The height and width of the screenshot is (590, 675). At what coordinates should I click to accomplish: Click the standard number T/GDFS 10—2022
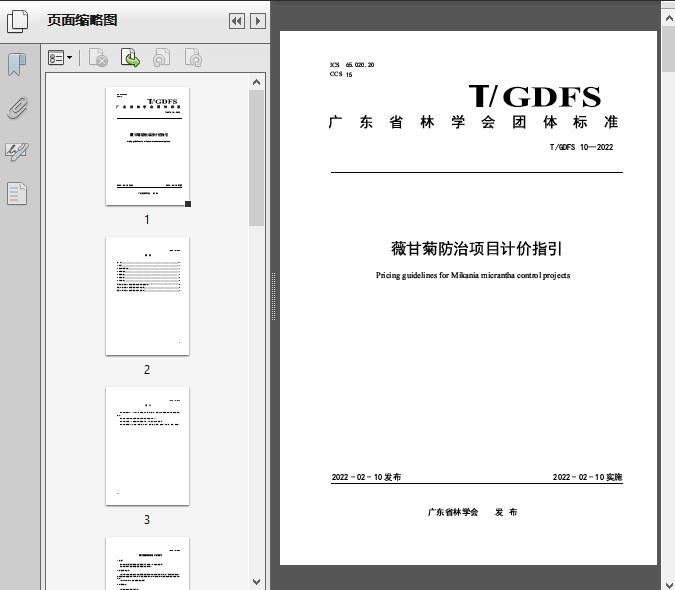pyautogui.click(x=581, y=147)
